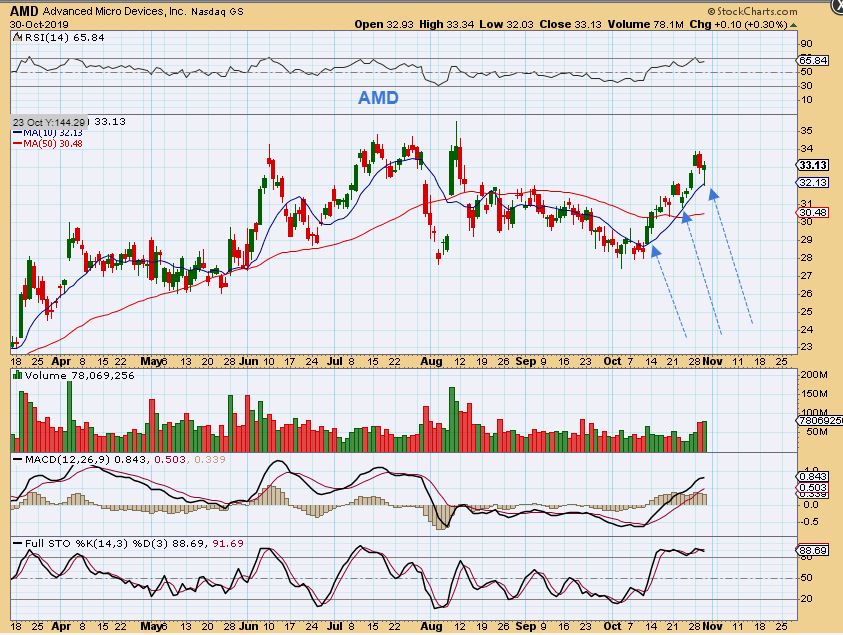The width and height of the screenshot is (843, 635).
Task: Click the 33.13 last price tag at right
Action: [x=812, y=165]
